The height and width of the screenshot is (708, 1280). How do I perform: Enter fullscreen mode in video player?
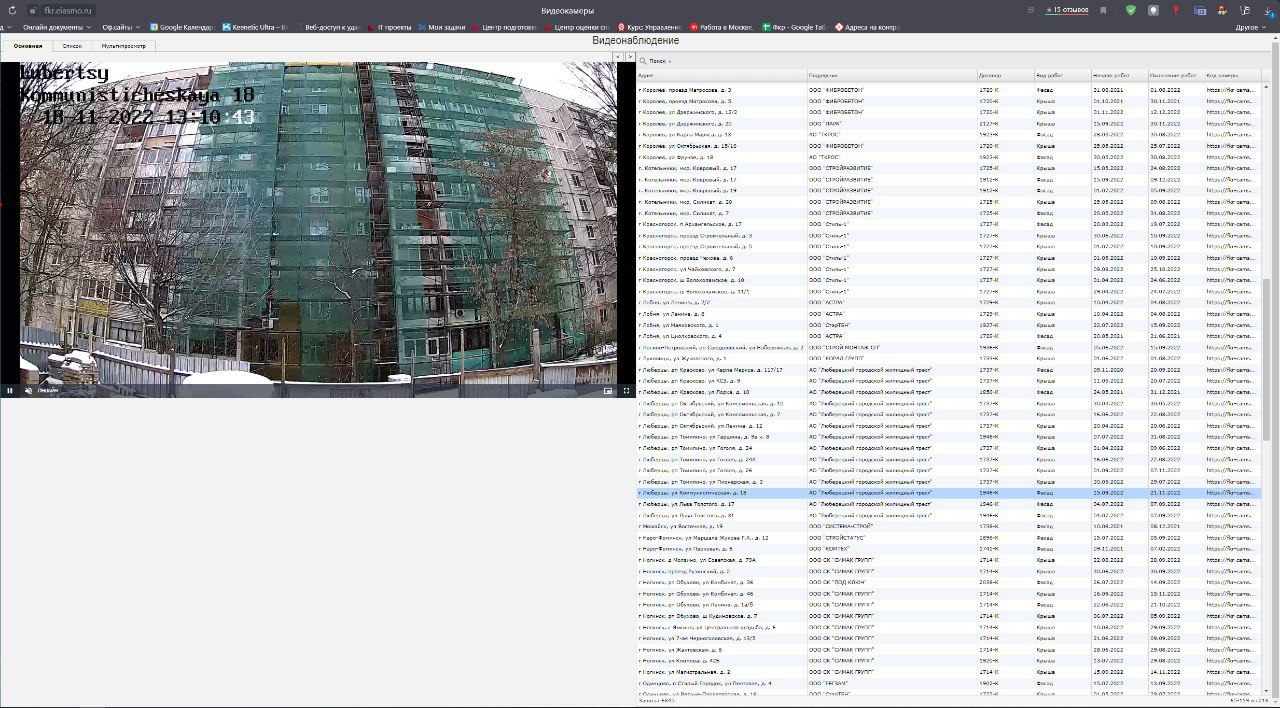[627, 391]
